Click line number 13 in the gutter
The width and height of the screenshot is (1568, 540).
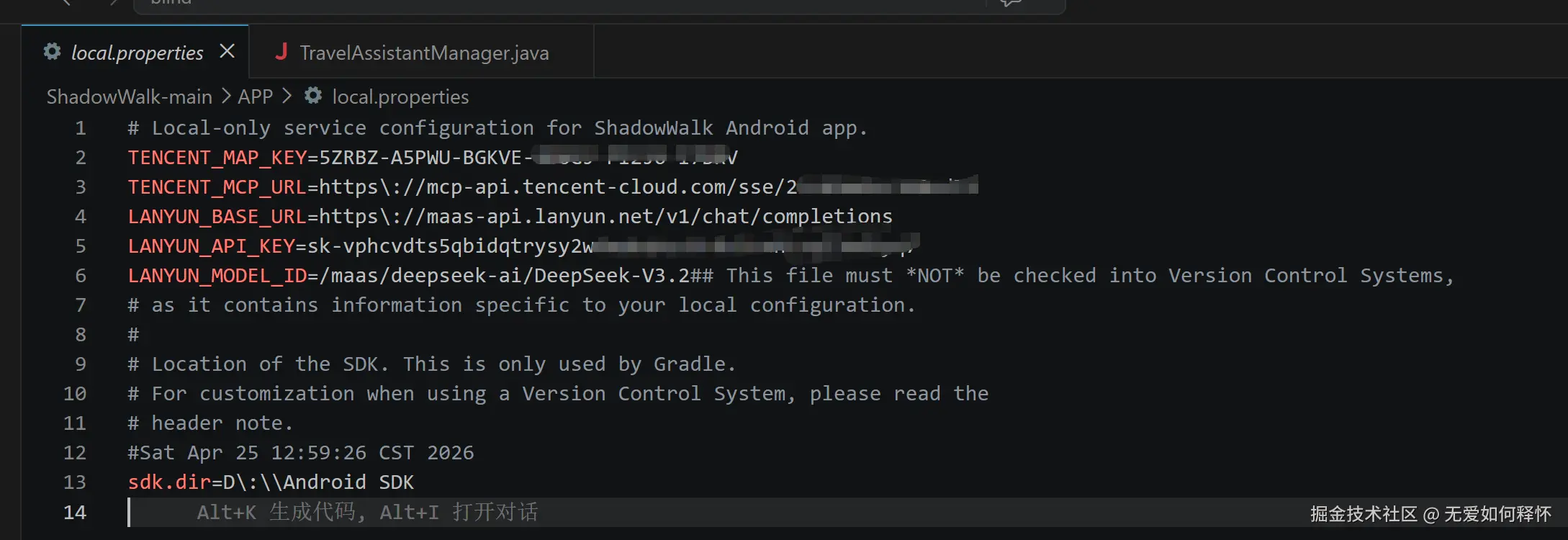coord(75,482)
